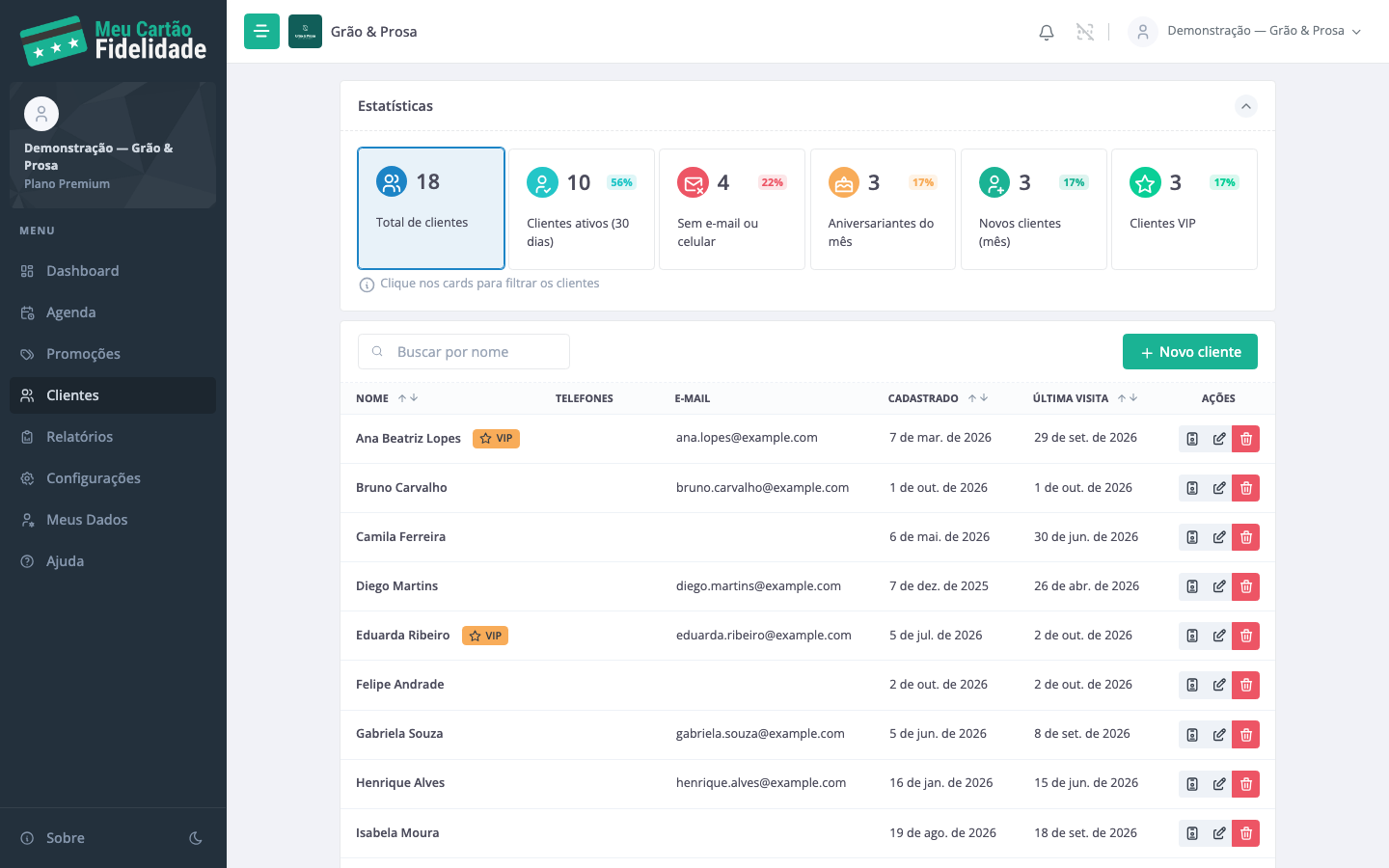The width and height of the screenshot is (1389, 868).
Task: Open Promoções in the sidebar
Action: (x=113, y=354)
